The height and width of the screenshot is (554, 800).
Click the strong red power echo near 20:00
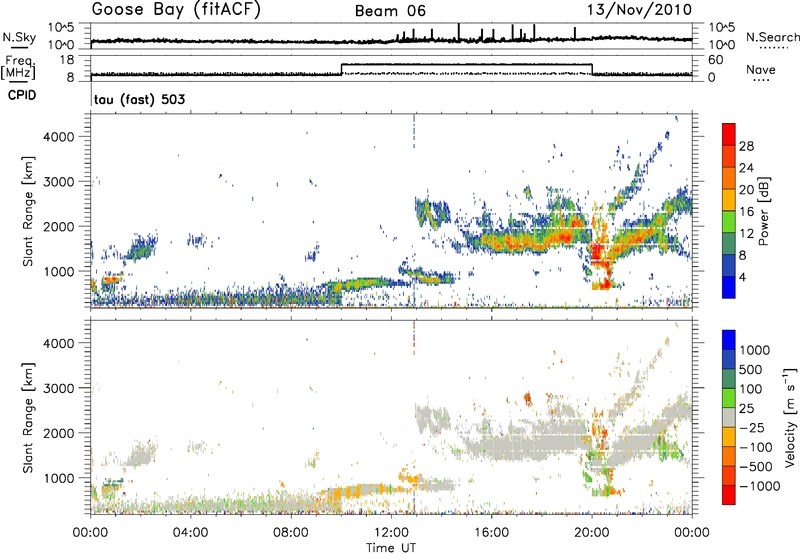(599, 255)
